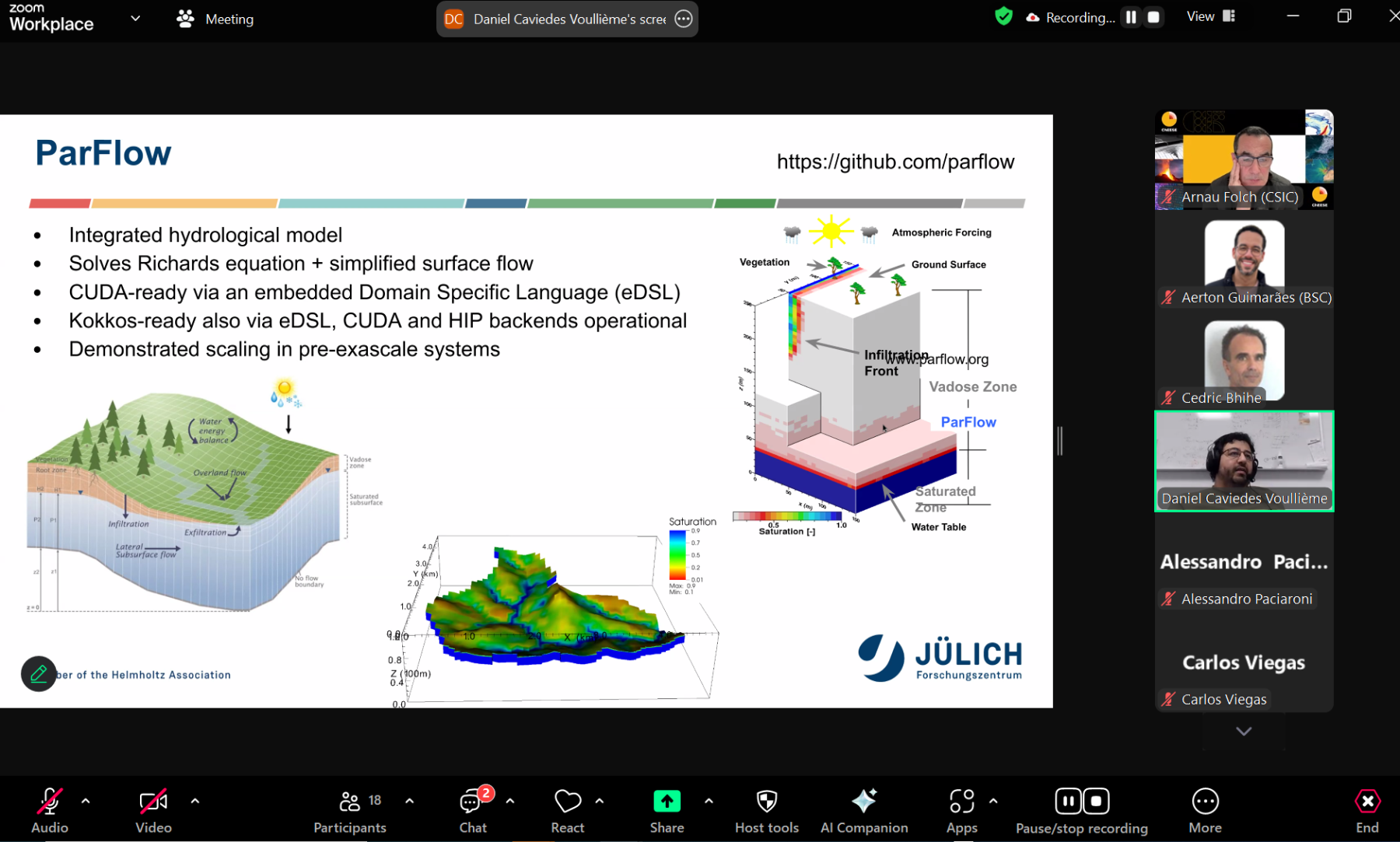Open the Participants panel
1400x842 pixels.
(349, 810)
